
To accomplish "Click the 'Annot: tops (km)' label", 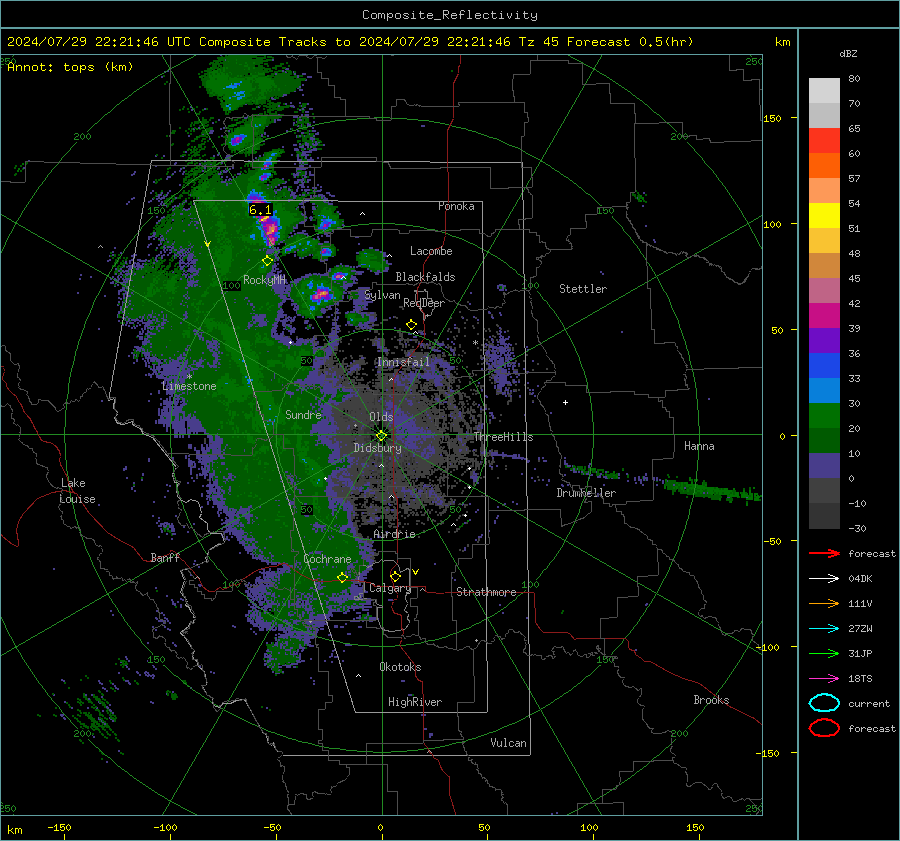I will pyautogui.click(x=70, y=67).
